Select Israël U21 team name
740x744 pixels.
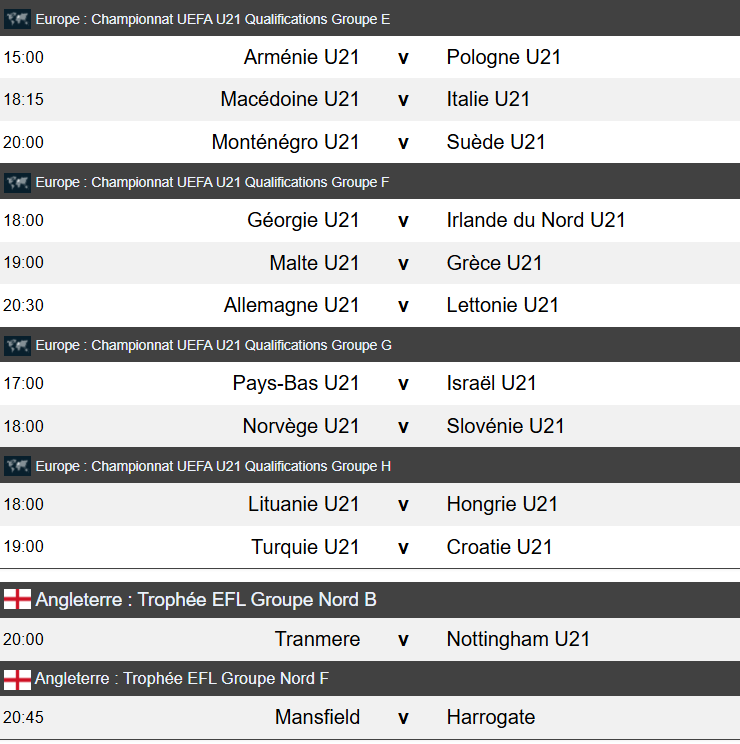point(491,383)
